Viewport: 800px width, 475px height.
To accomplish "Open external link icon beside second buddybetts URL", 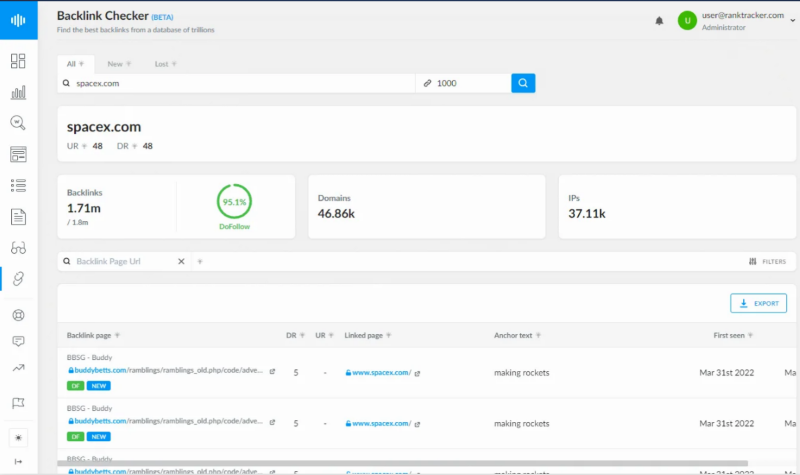I will pos(272,422).
